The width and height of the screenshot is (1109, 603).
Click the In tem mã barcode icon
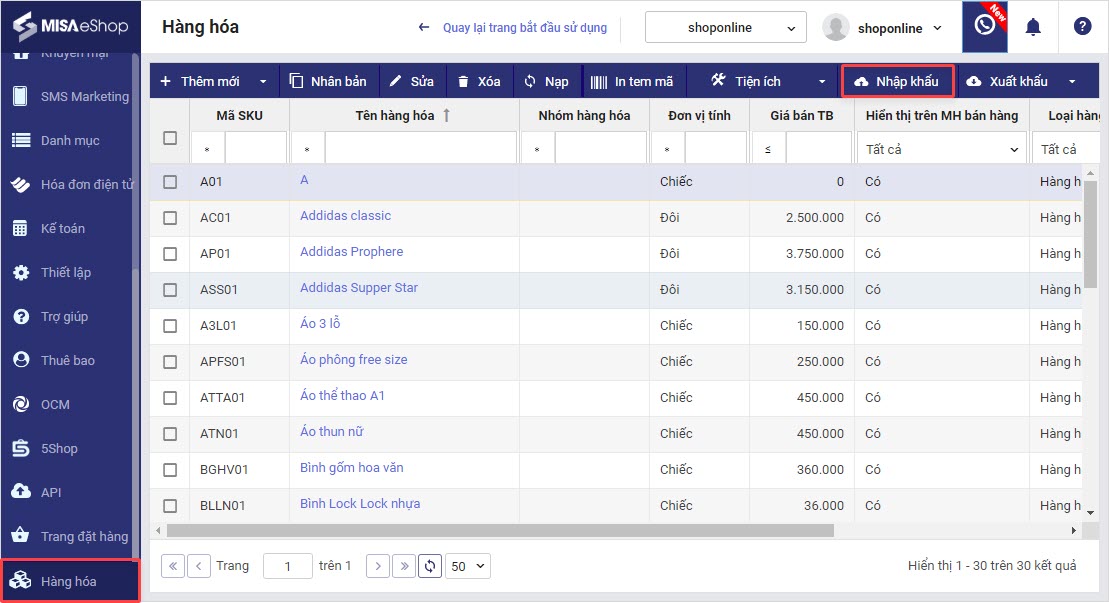(x=599, y=81)
